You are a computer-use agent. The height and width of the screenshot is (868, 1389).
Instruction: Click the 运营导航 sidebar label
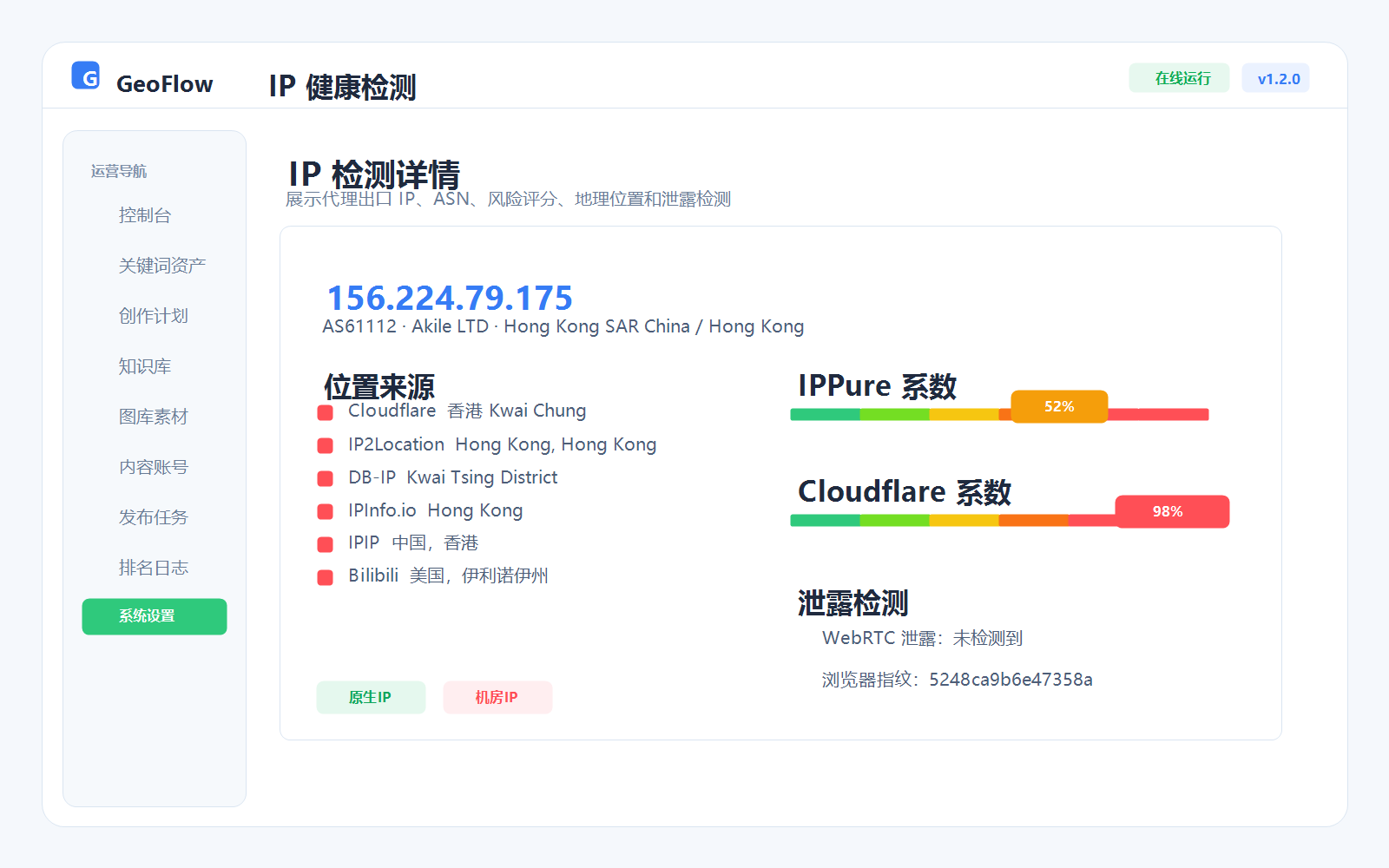click(x=119, y=172)
